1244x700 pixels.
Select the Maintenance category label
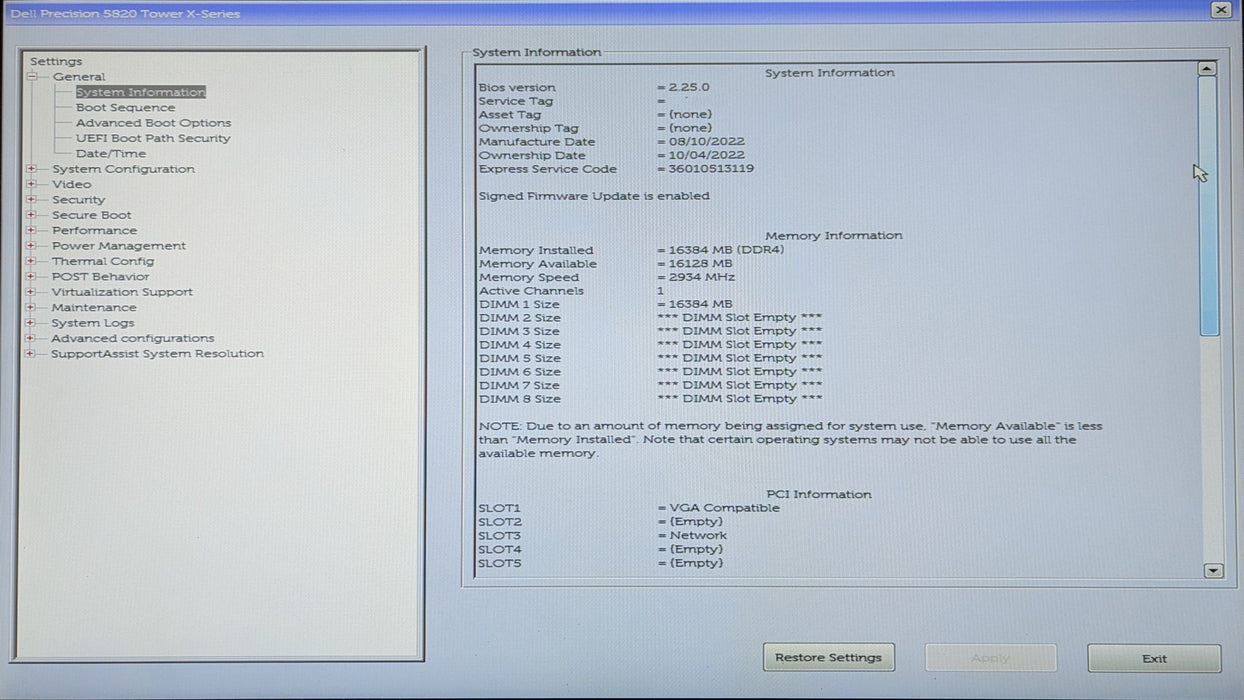click(x=94, y=307)
